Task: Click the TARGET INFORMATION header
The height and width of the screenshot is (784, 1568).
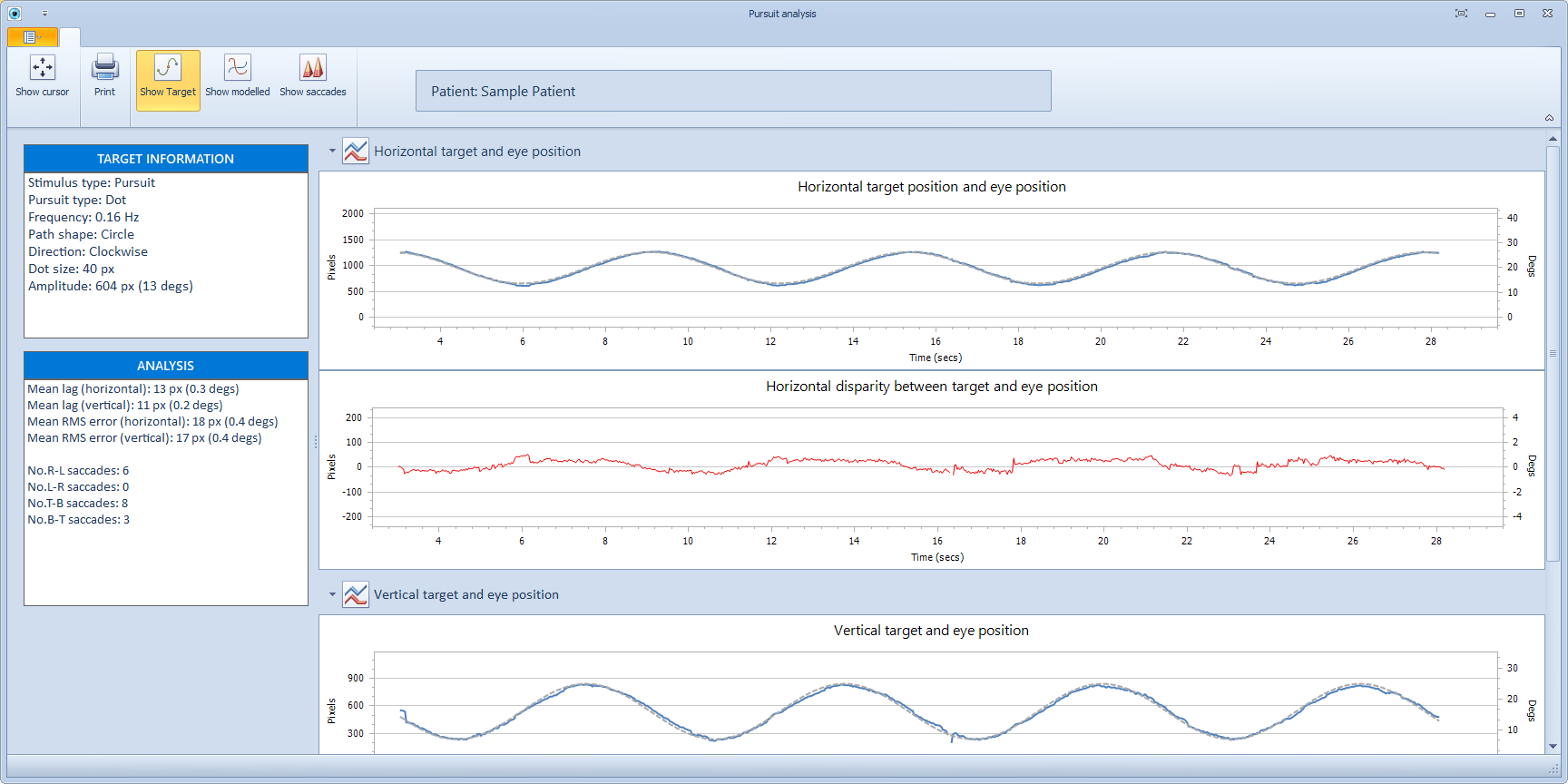Action: [x=166, y=159]
